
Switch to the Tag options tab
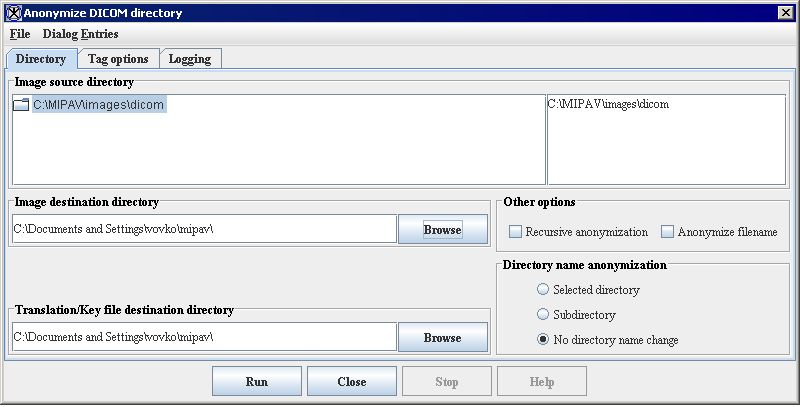tap(118, 59)
